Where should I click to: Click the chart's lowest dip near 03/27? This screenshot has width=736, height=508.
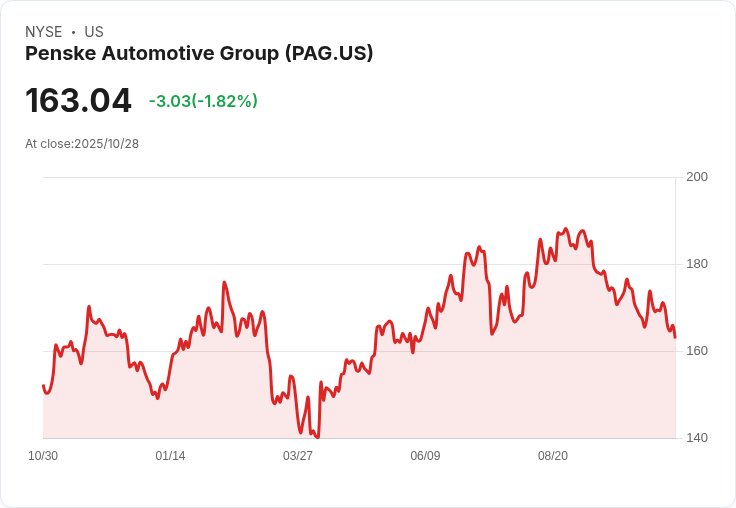(318, 437)
